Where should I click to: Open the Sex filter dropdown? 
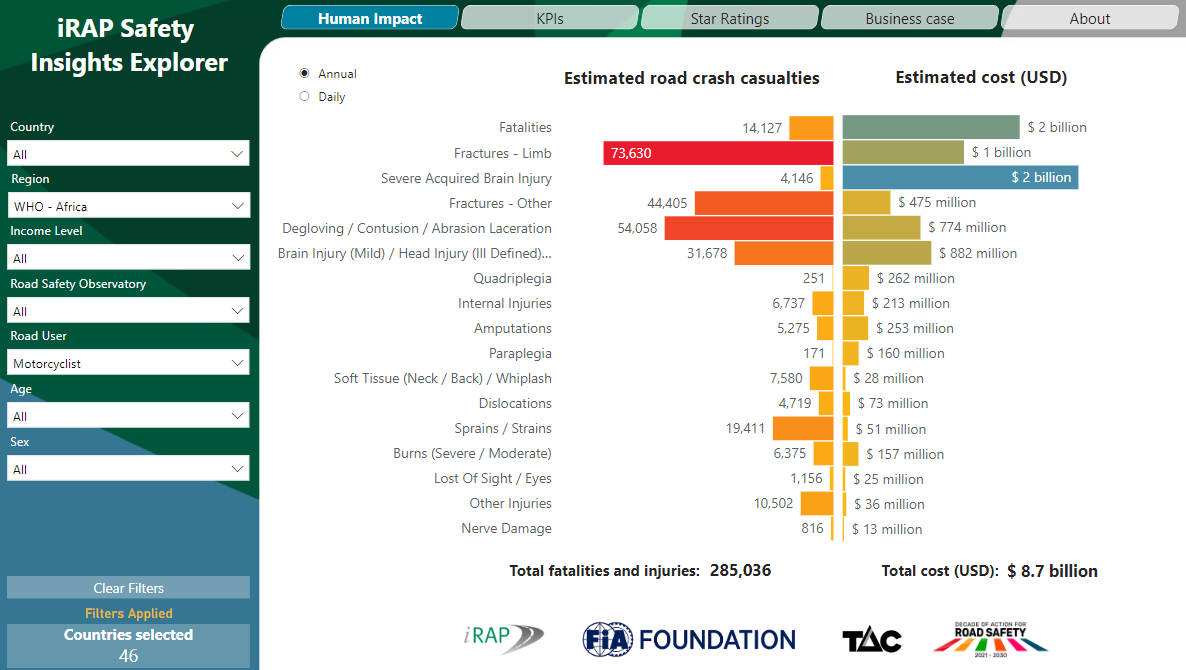point(129,469)
